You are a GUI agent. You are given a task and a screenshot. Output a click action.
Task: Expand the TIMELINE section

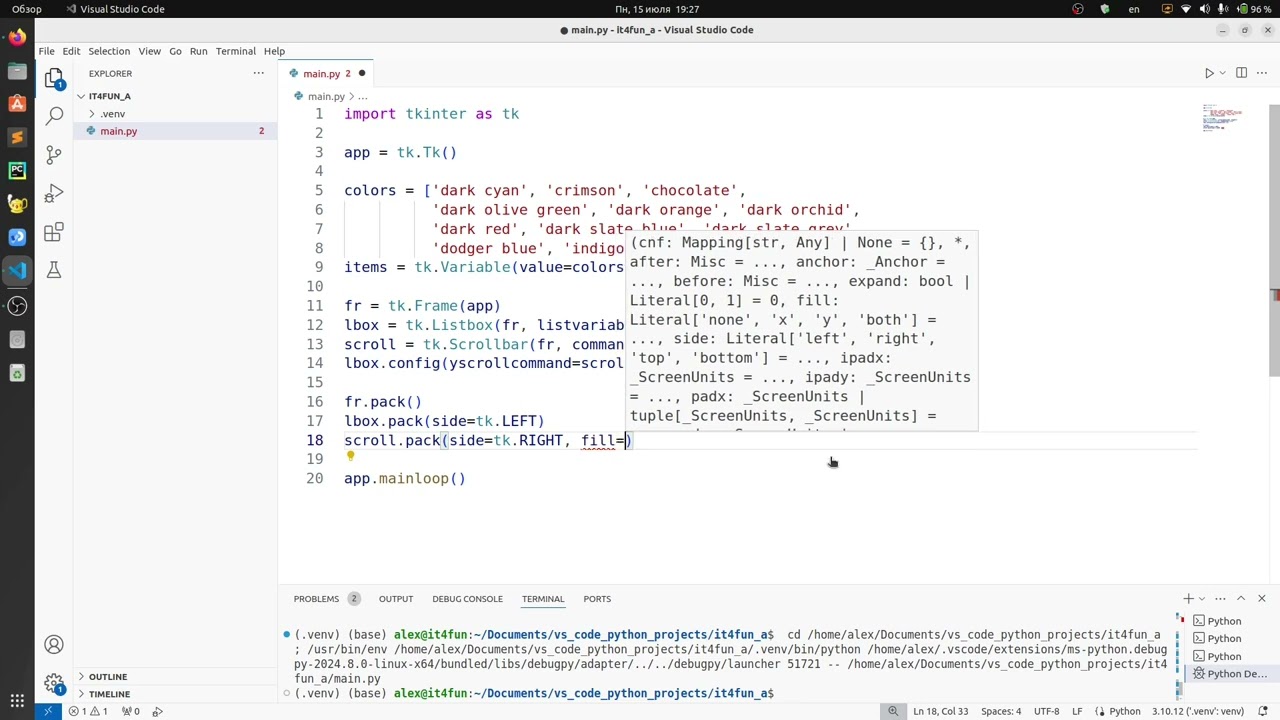click(x=109, y=694)
